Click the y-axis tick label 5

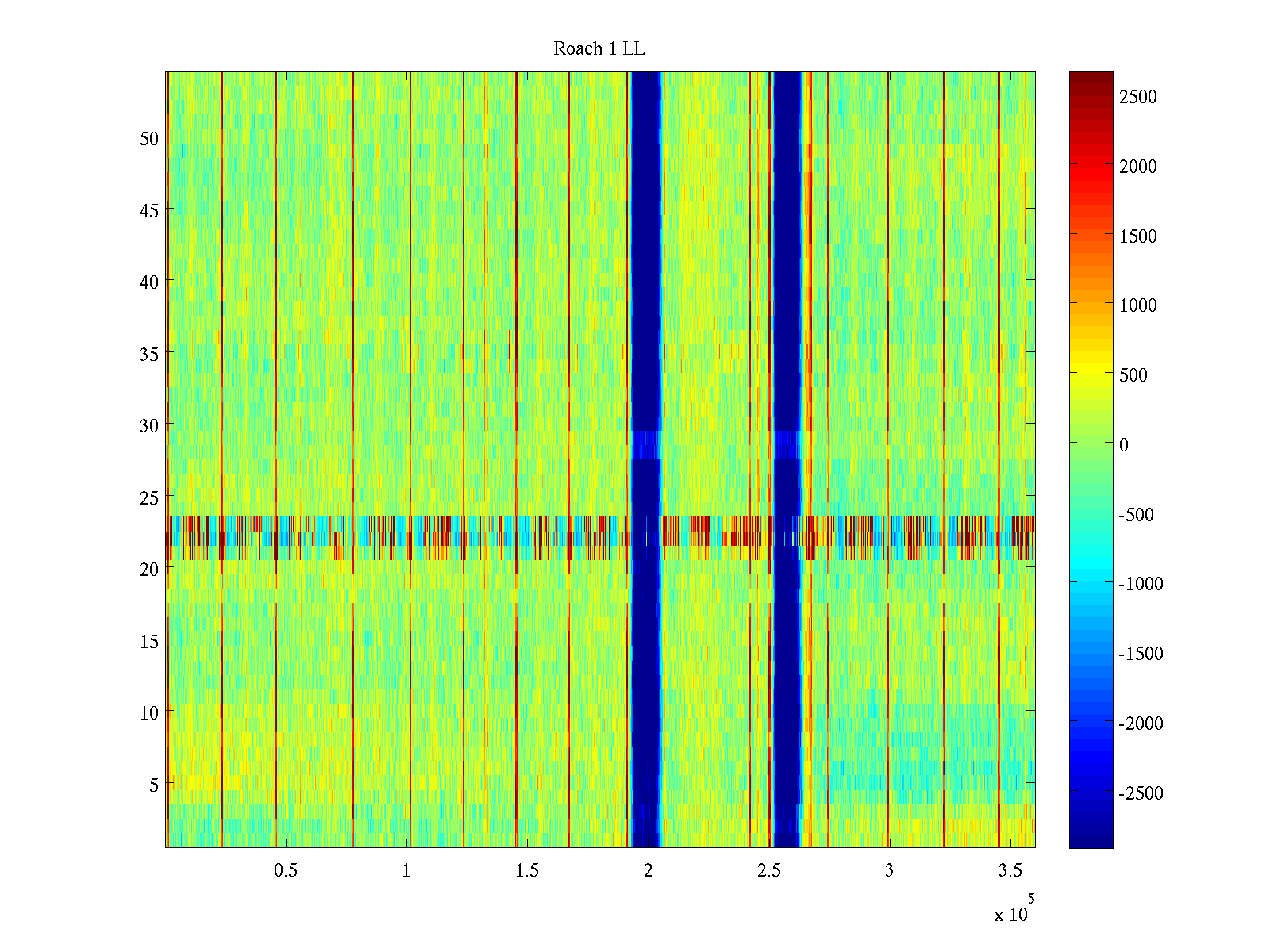click(x=153, y=785)
